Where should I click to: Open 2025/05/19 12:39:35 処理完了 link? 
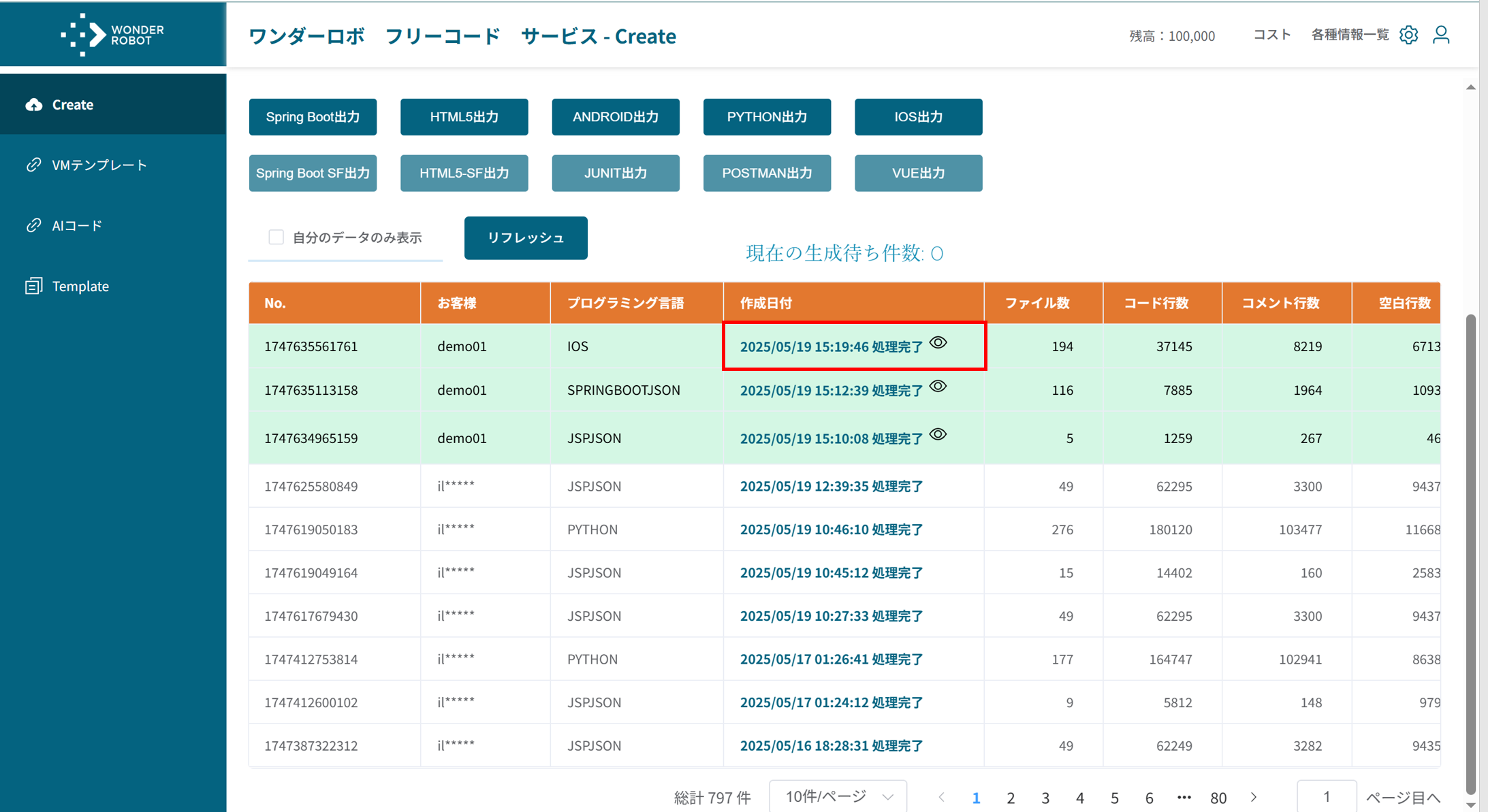coord(832,486)
